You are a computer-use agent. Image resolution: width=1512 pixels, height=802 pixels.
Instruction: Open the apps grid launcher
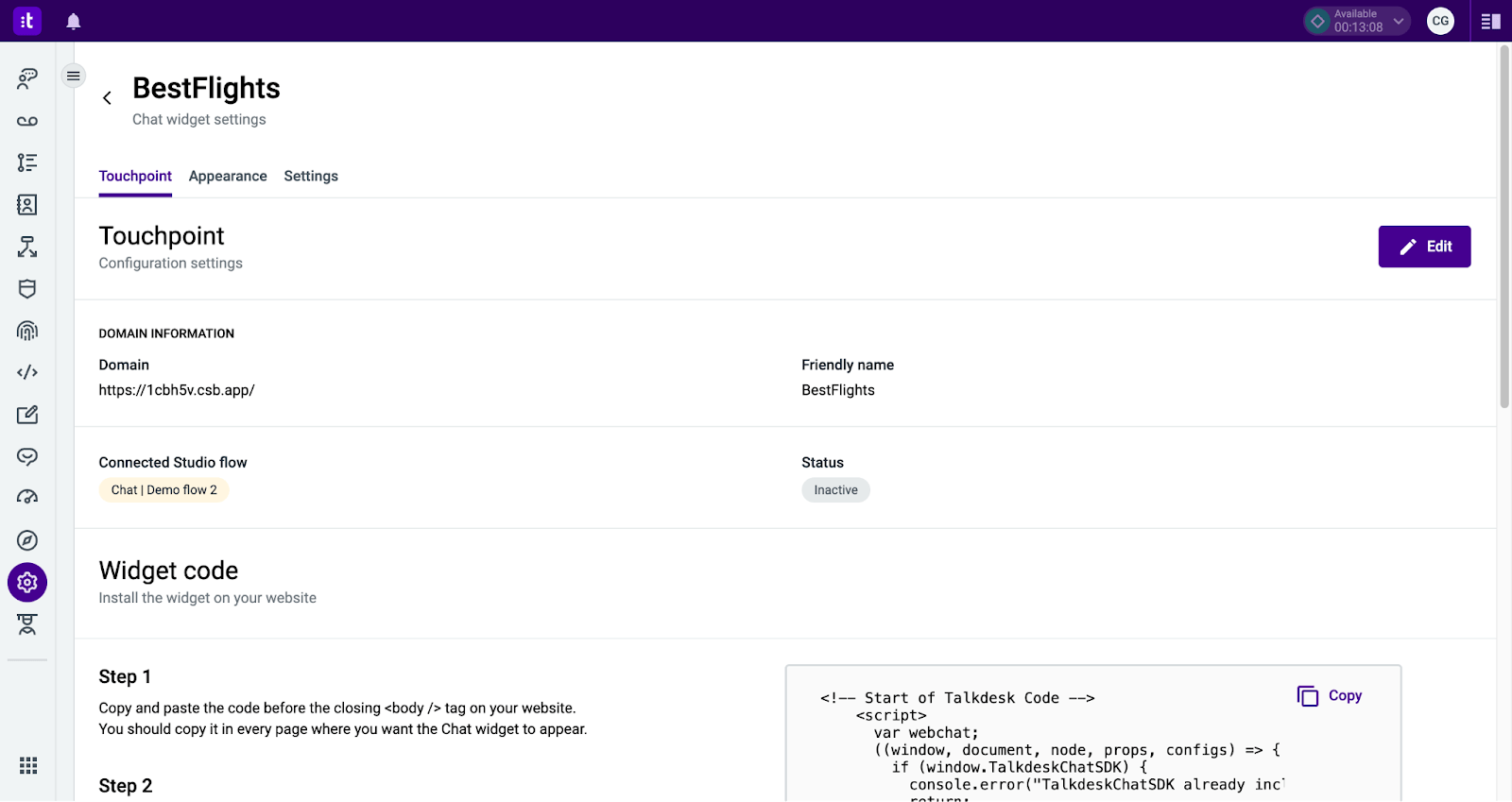(28, 765)
